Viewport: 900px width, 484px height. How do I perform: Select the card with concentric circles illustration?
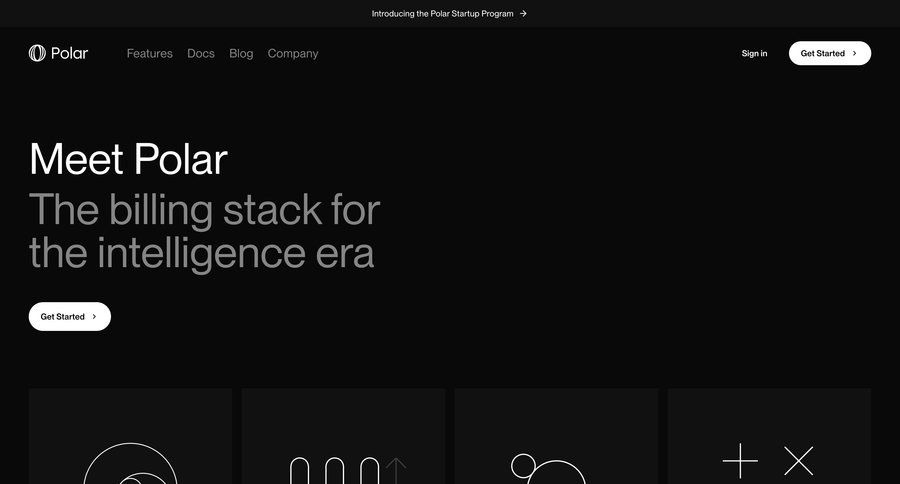pos(130,436)
